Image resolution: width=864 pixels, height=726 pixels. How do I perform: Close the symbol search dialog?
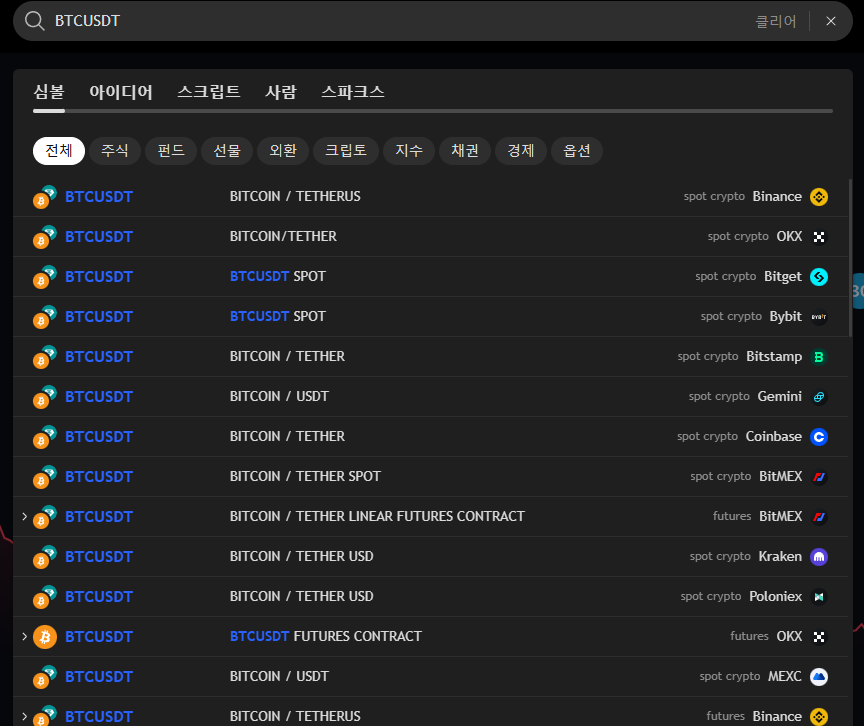831,21
